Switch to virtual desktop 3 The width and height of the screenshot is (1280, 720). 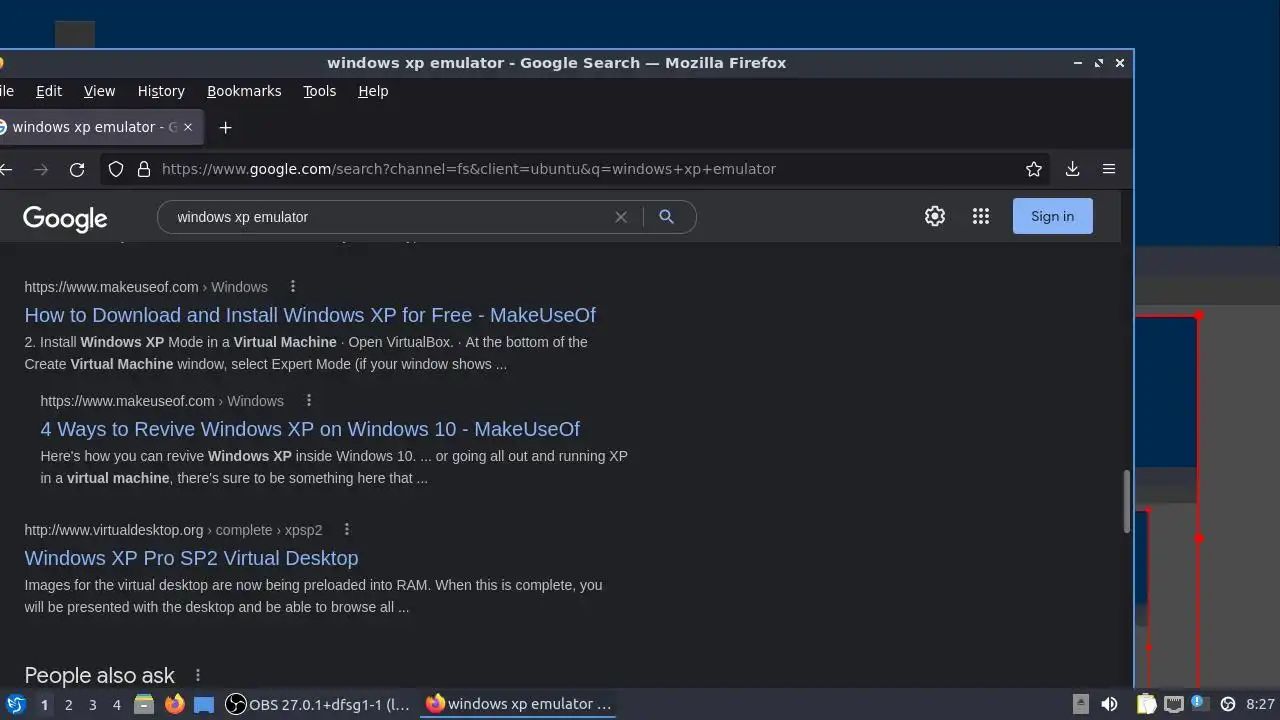click(x=92, y=705)
